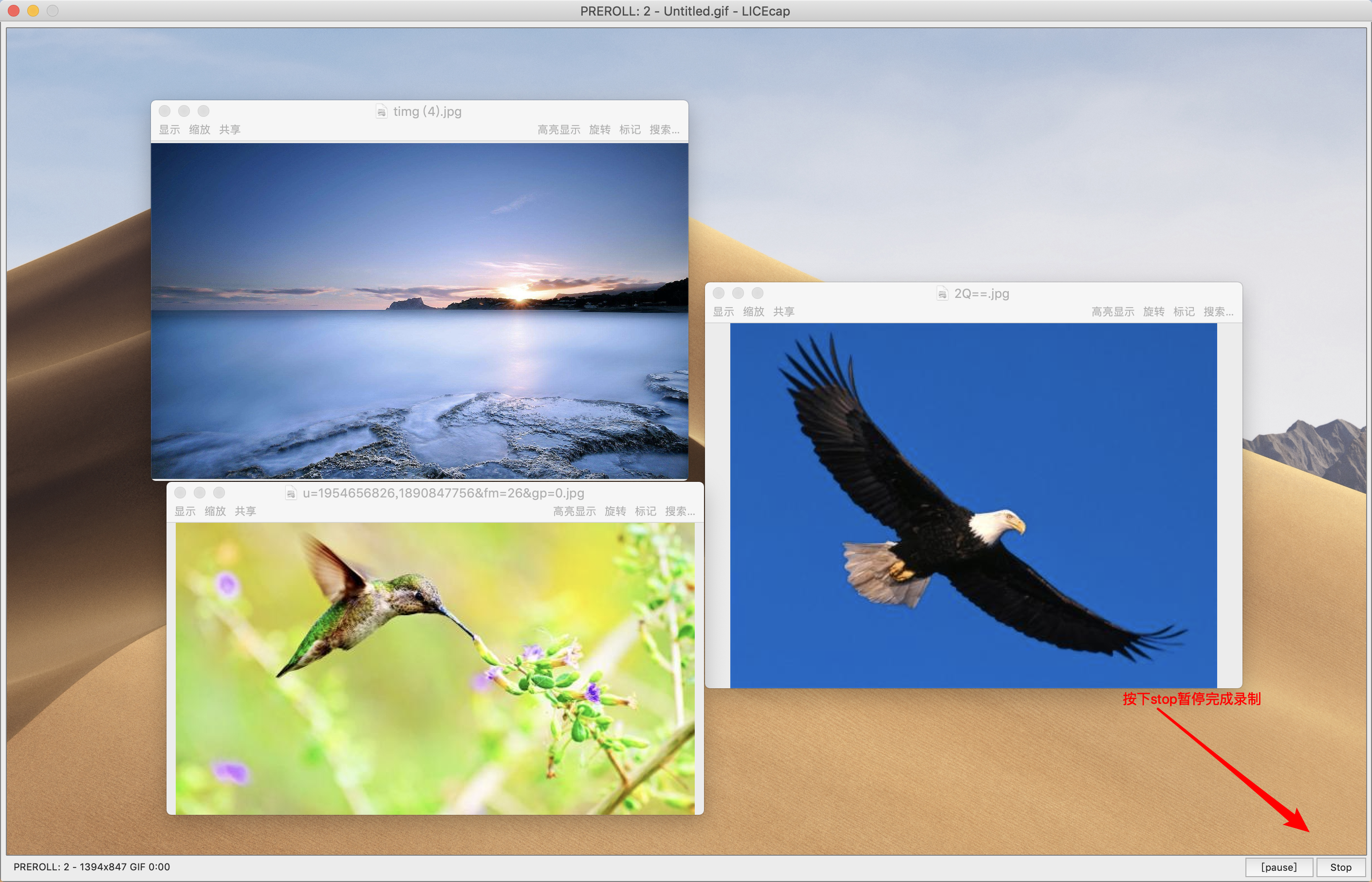Minimize LICEcap with the yellow button
The image size is (1372, 882).
pos(33,10)
